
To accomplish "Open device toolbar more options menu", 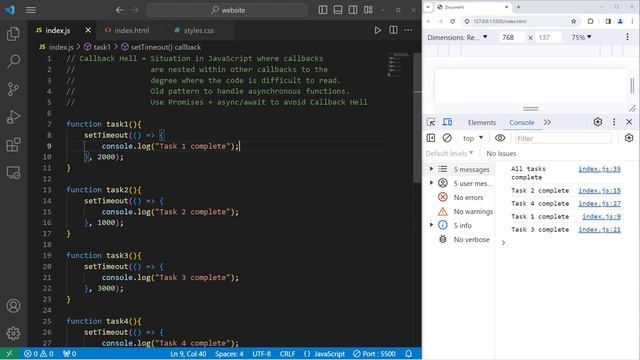I will 627,37.
